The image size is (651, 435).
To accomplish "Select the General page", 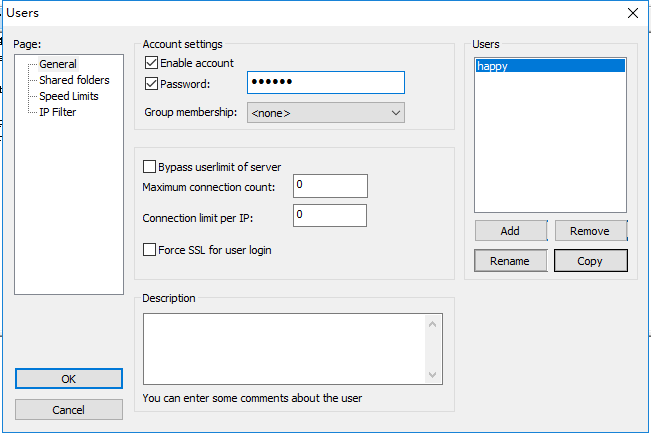I will pyautogui.click(x=58, y=65).
